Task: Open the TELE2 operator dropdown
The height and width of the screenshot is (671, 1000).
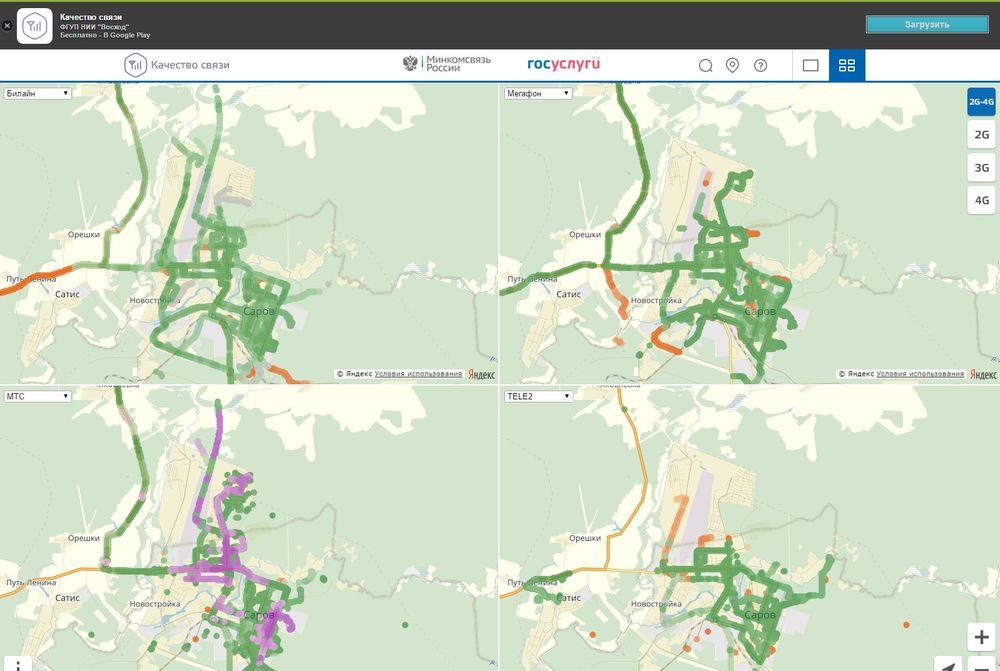Action: point(538,396)
